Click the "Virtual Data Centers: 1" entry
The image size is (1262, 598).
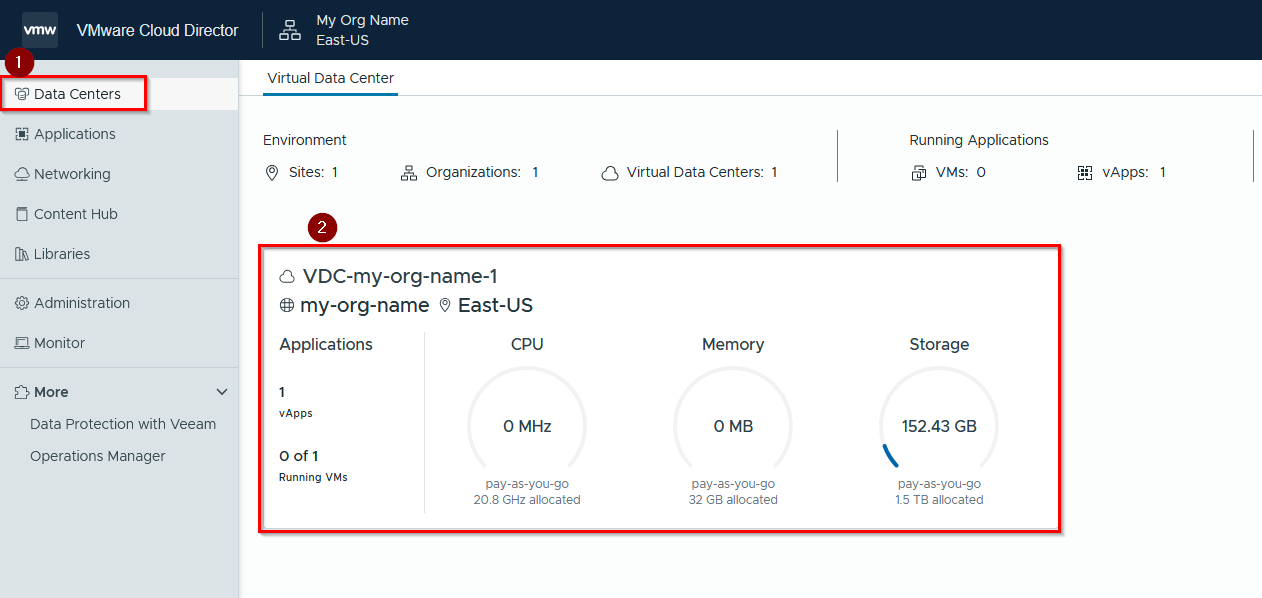[690, 173]
